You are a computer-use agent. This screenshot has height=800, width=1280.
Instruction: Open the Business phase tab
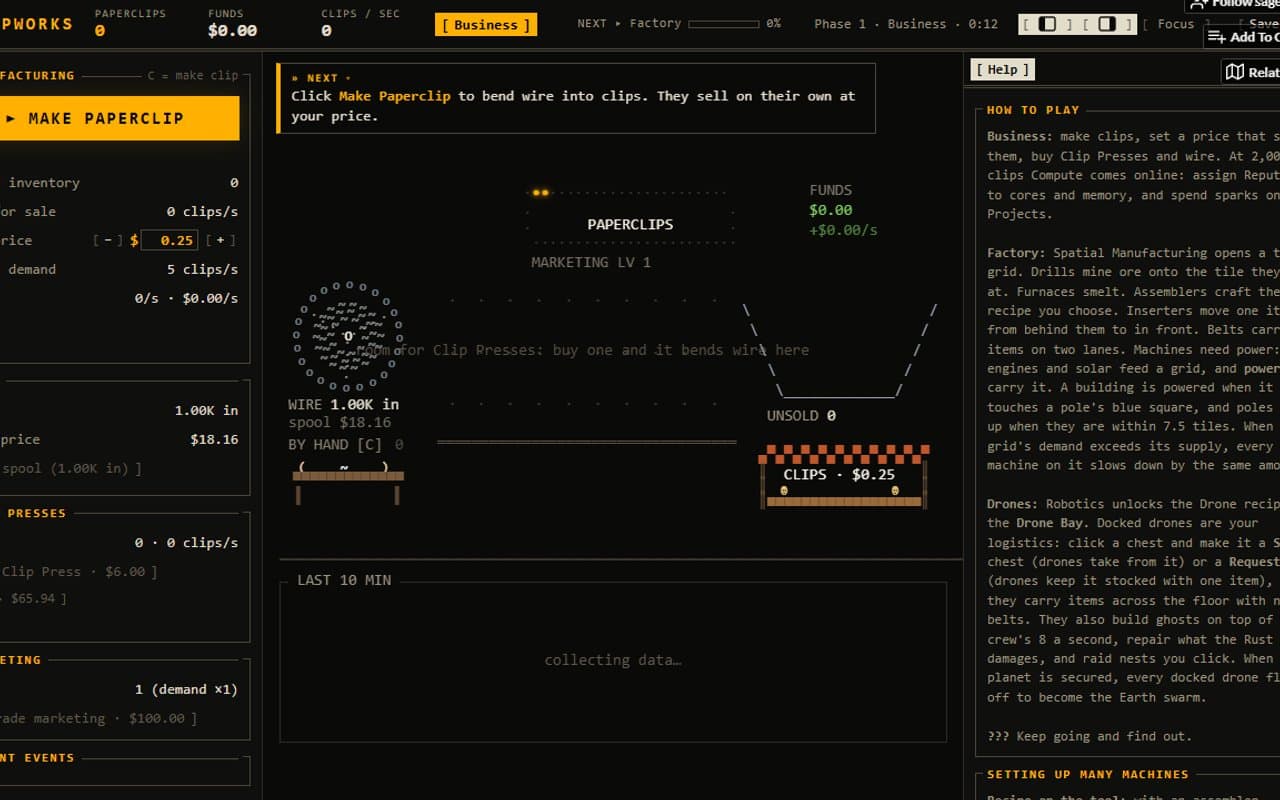(x=486, y=24)
